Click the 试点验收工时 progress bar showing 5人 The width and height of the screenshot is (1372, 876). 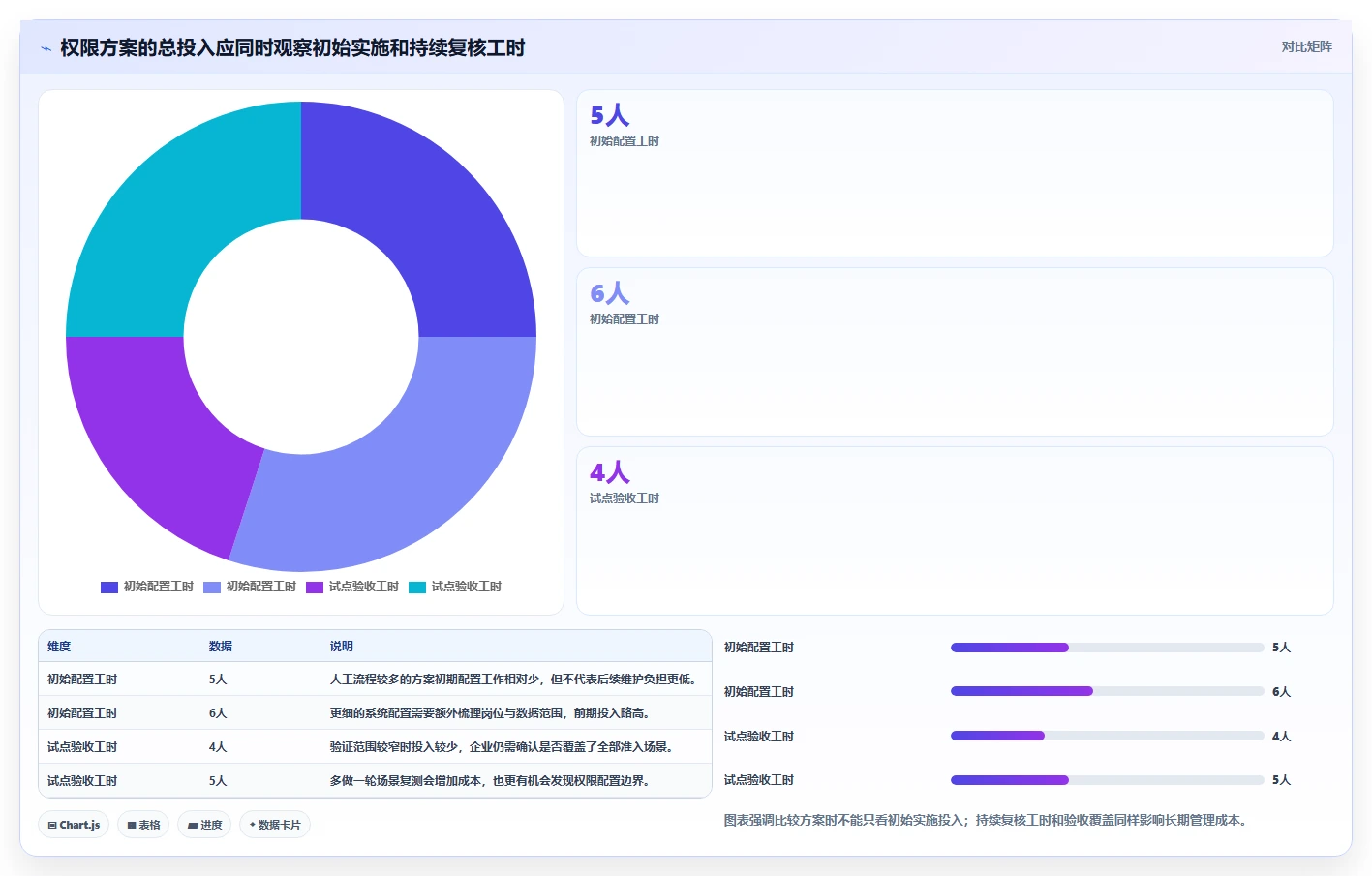click(1108, 780)
